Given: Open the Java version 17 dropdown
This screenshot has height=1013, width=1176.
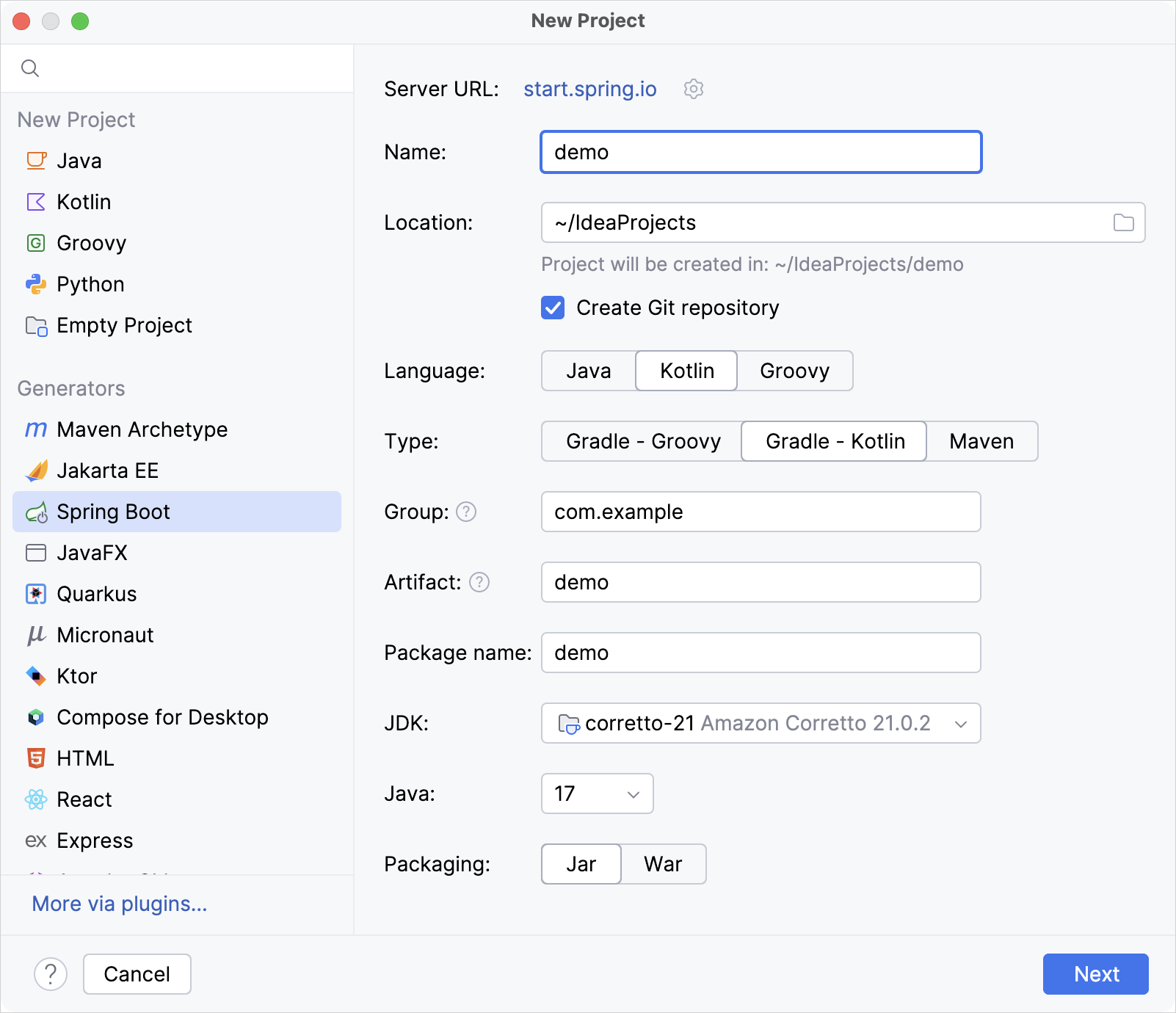Looking at the screenshot, I should [598, 794].
